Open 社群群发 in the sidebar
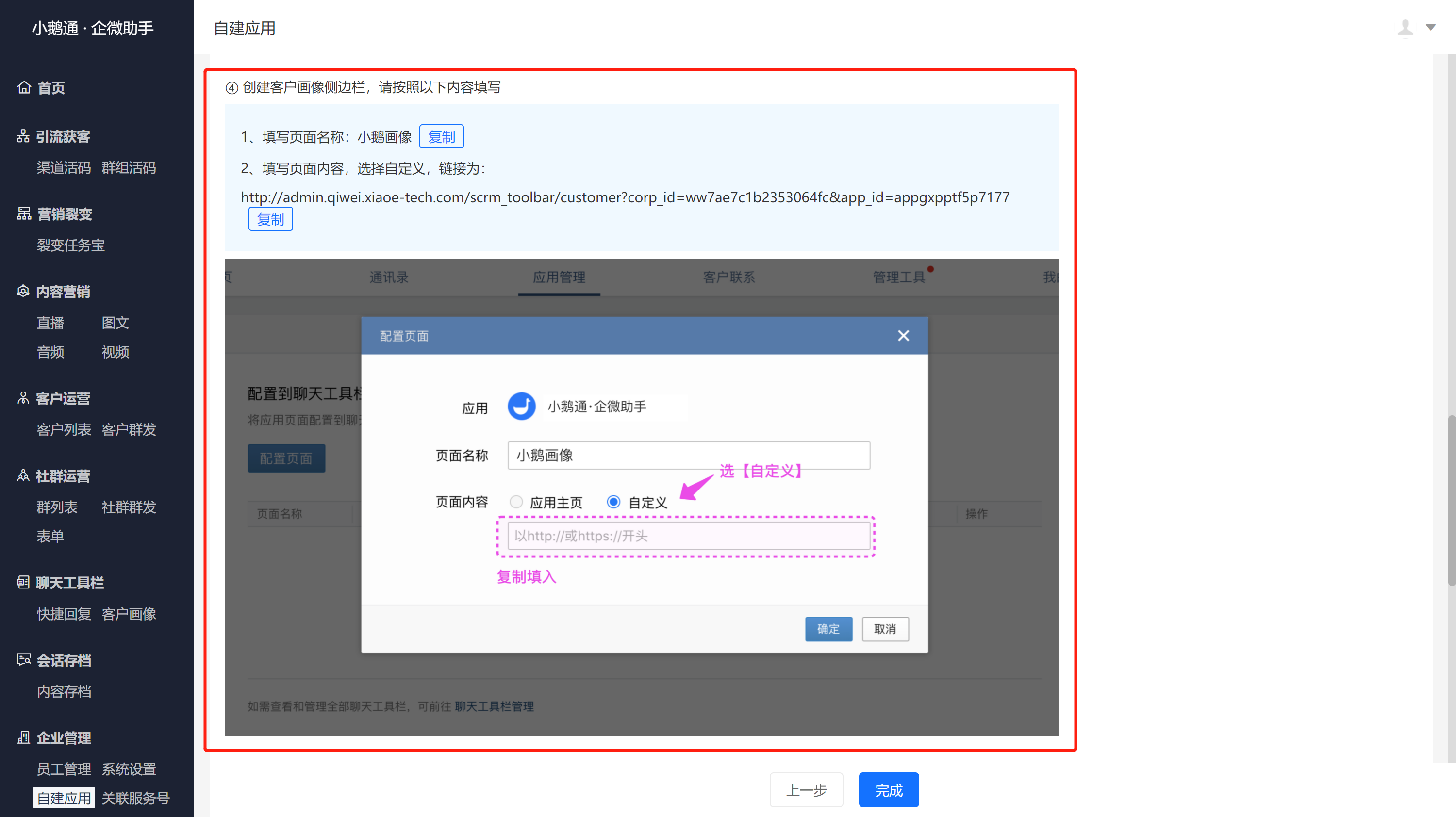The height and width of the screenshot is (817, 1456). click(x=129, y=507)
